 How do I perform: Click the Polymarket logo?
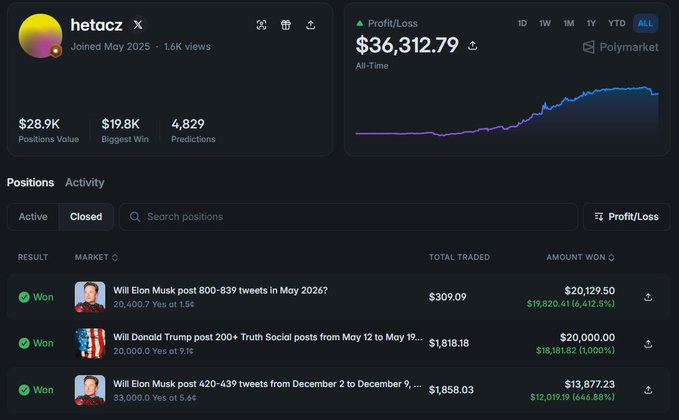[621, 47]
